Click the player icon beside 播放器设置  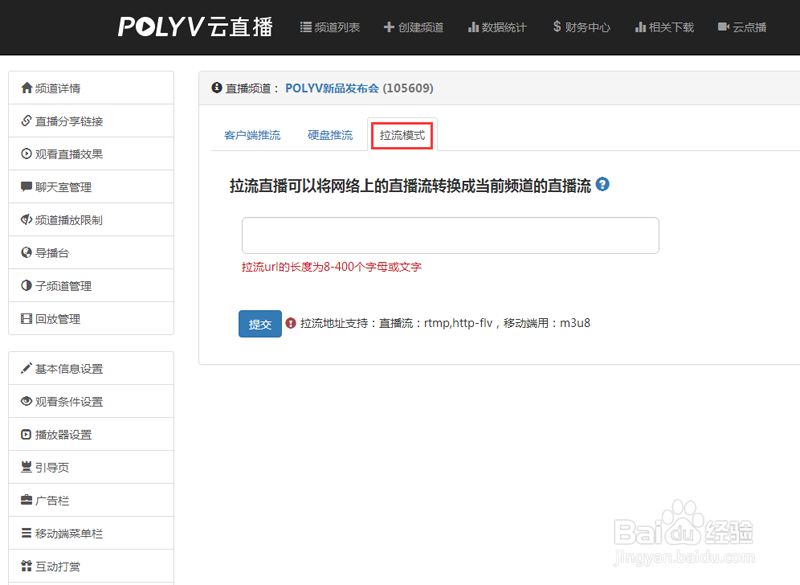(27, 434)
